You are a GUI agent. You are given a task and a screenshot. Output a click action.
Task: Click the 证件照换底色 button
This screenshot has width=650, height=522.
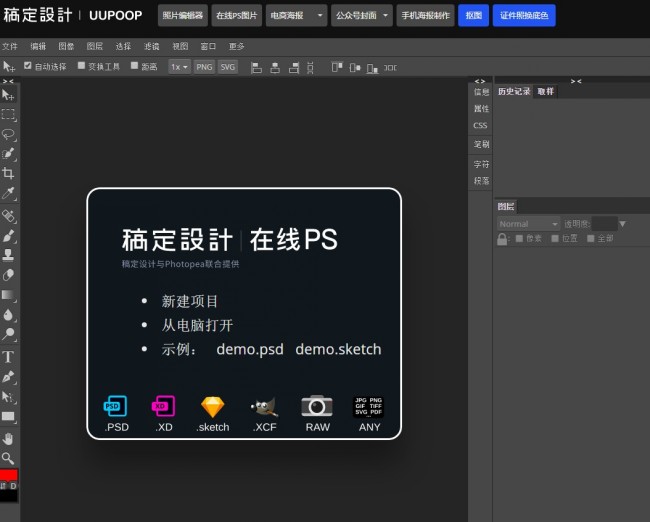coord(524,16)
